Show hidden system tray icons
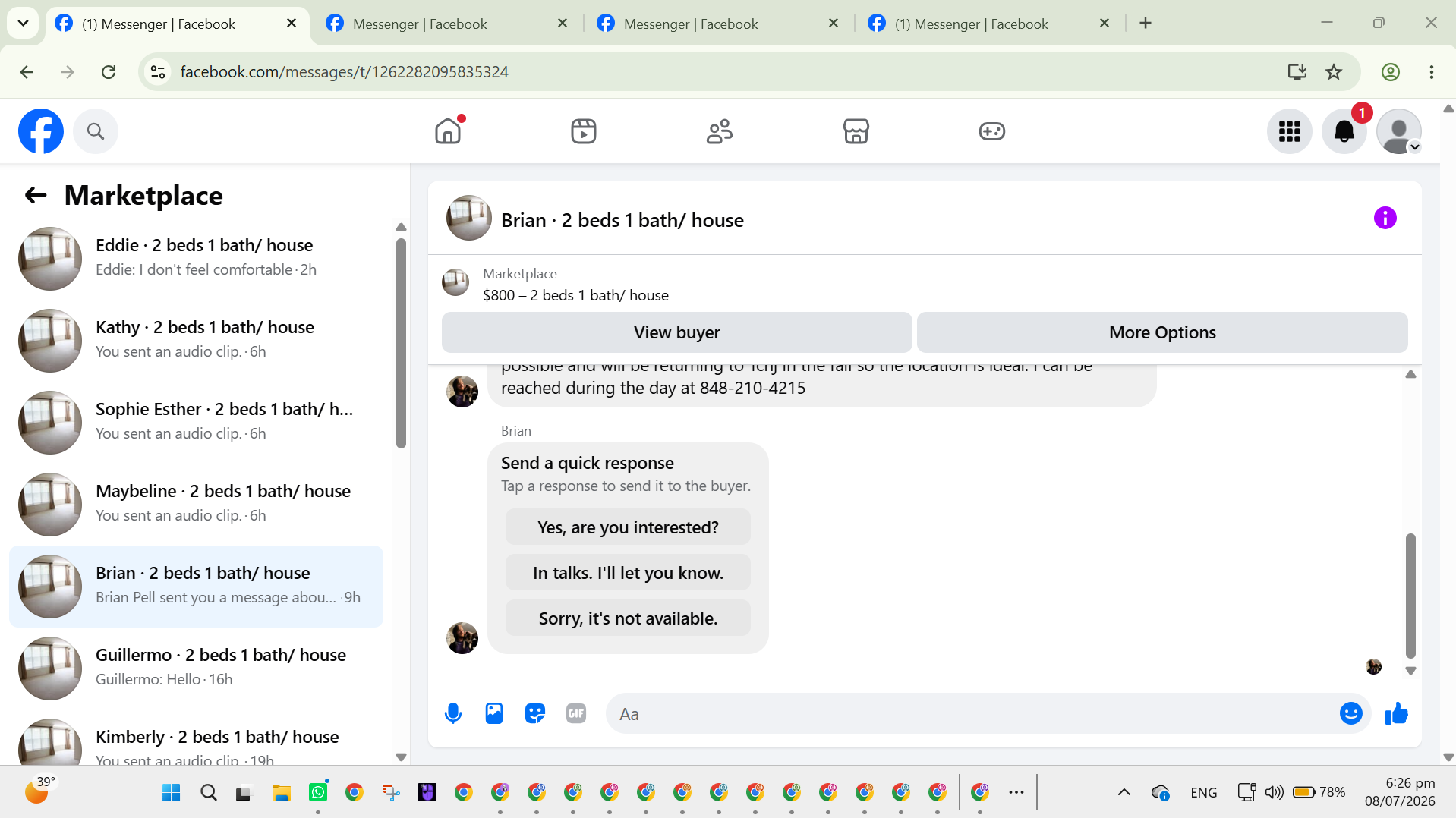Screen dimensions: 1456x818 [x=1124, y=792]
